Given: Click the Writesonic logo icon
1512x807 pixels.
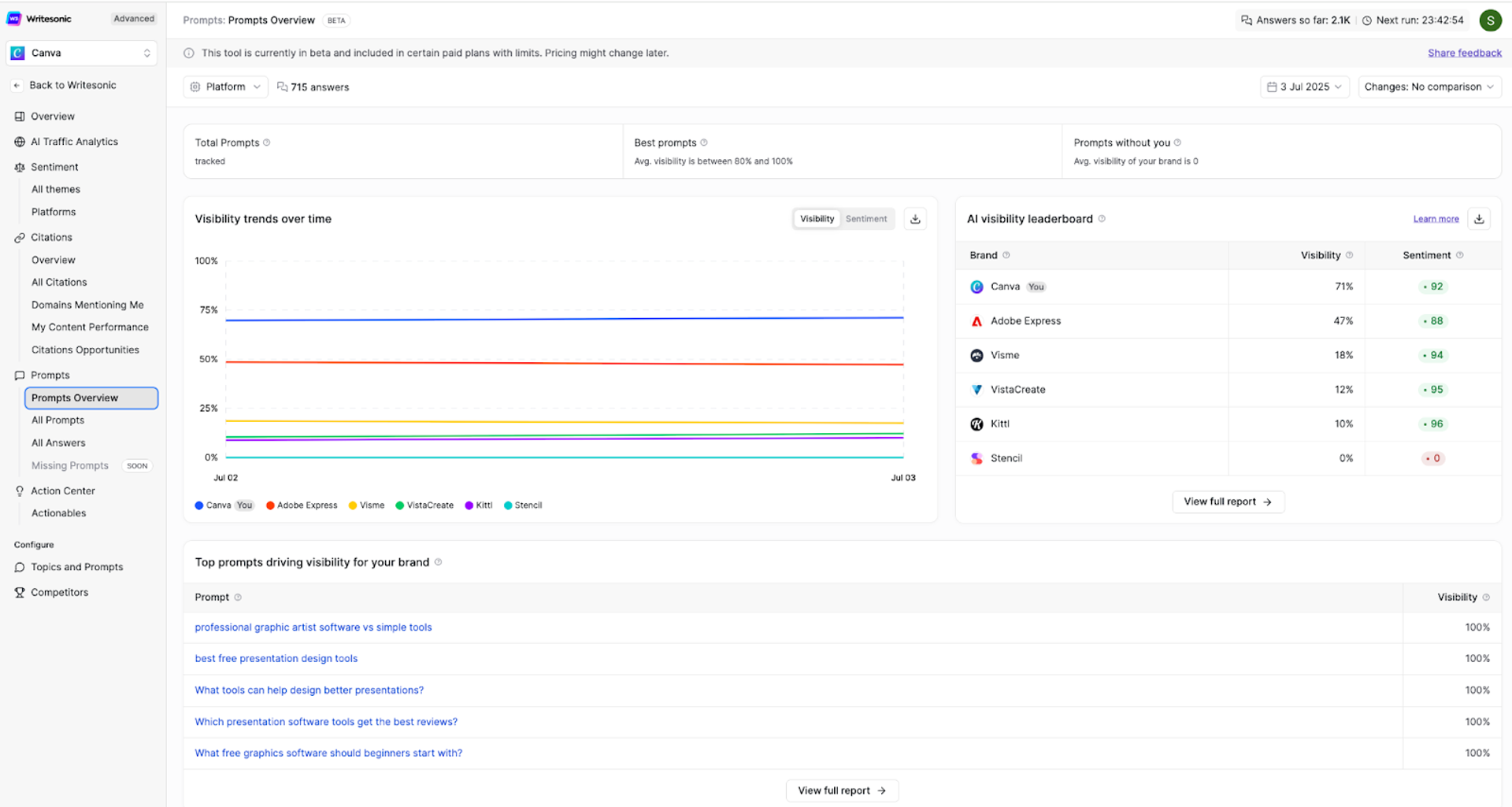Looking at the screenshot, I should pos(14,19).
